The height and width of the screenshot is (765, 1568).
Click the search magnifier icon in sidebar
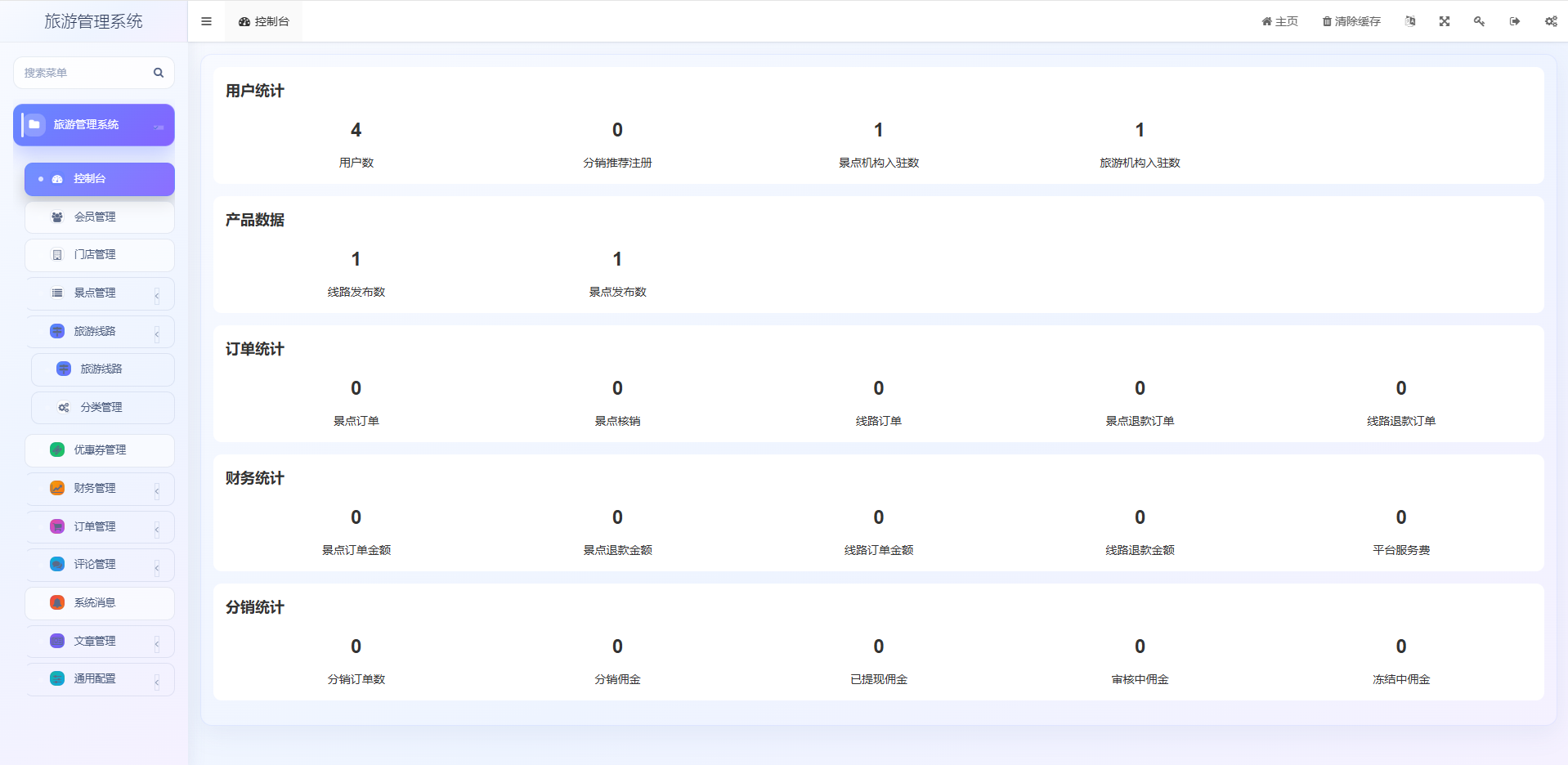pyautogui.click(x=159, y=73)
